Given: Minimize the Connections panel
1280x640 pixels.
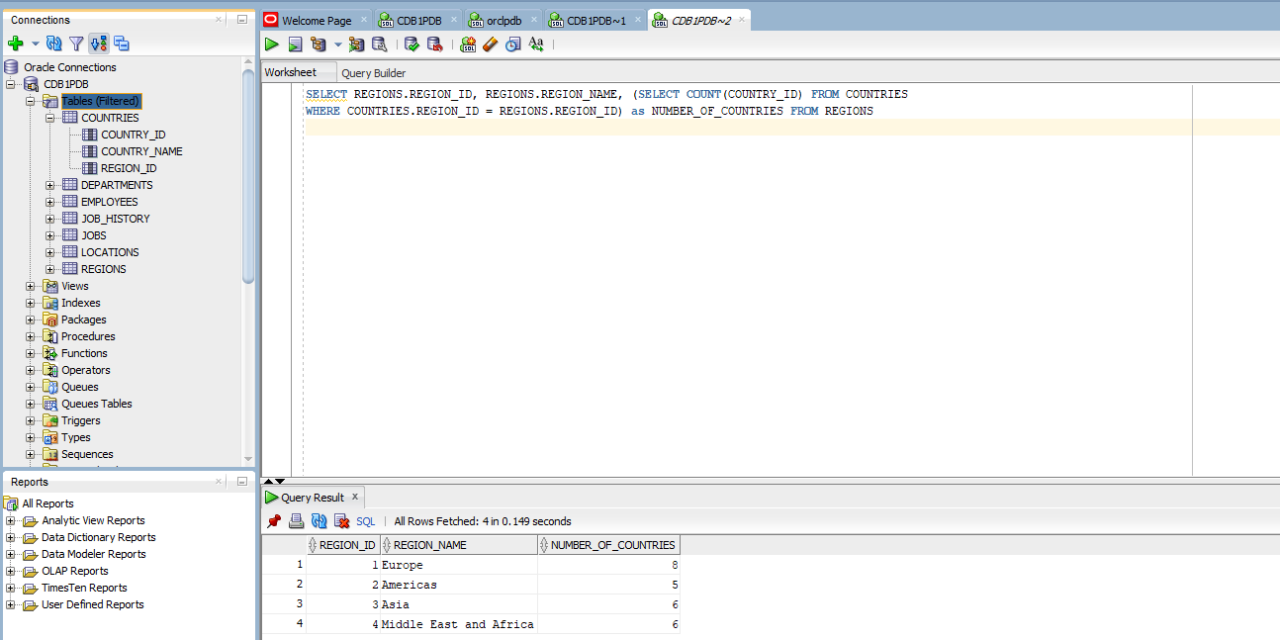Looking at the screenshot, I should 242,19.
